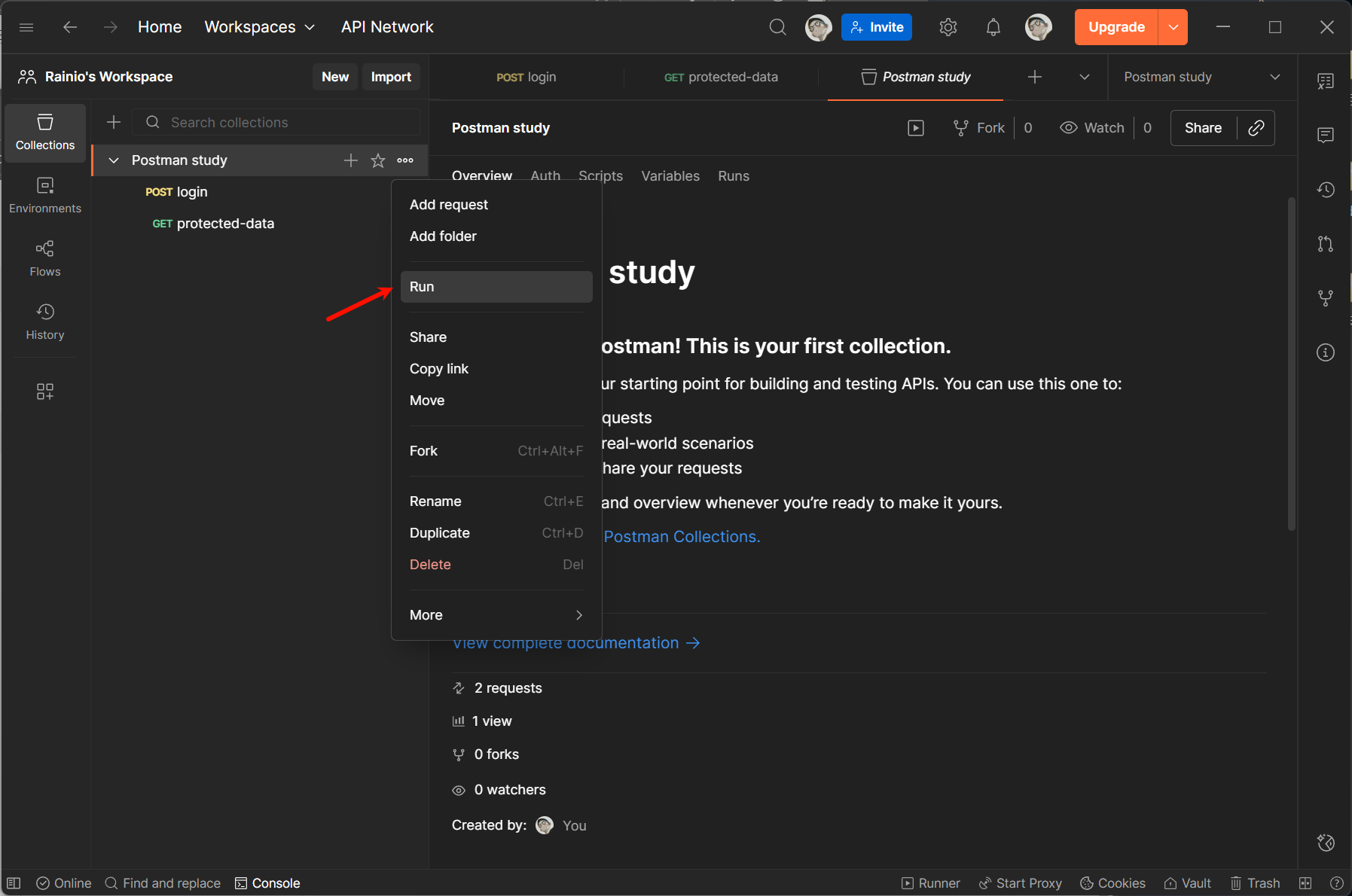This screenshot has height=896, width=1352.
Task: Click Start Proxy in status bar
Action: [x=1021, y=883]
